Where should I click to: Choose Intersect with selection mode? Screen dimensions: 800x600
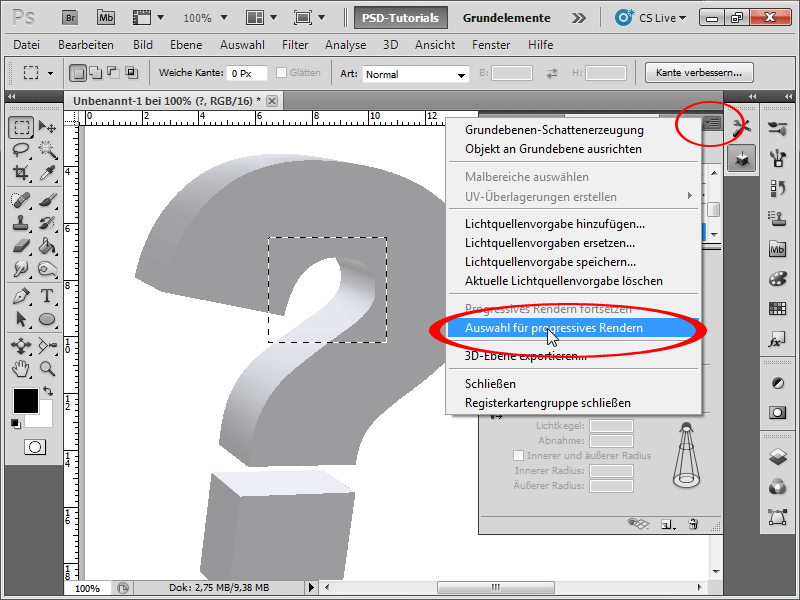[131, 73]
